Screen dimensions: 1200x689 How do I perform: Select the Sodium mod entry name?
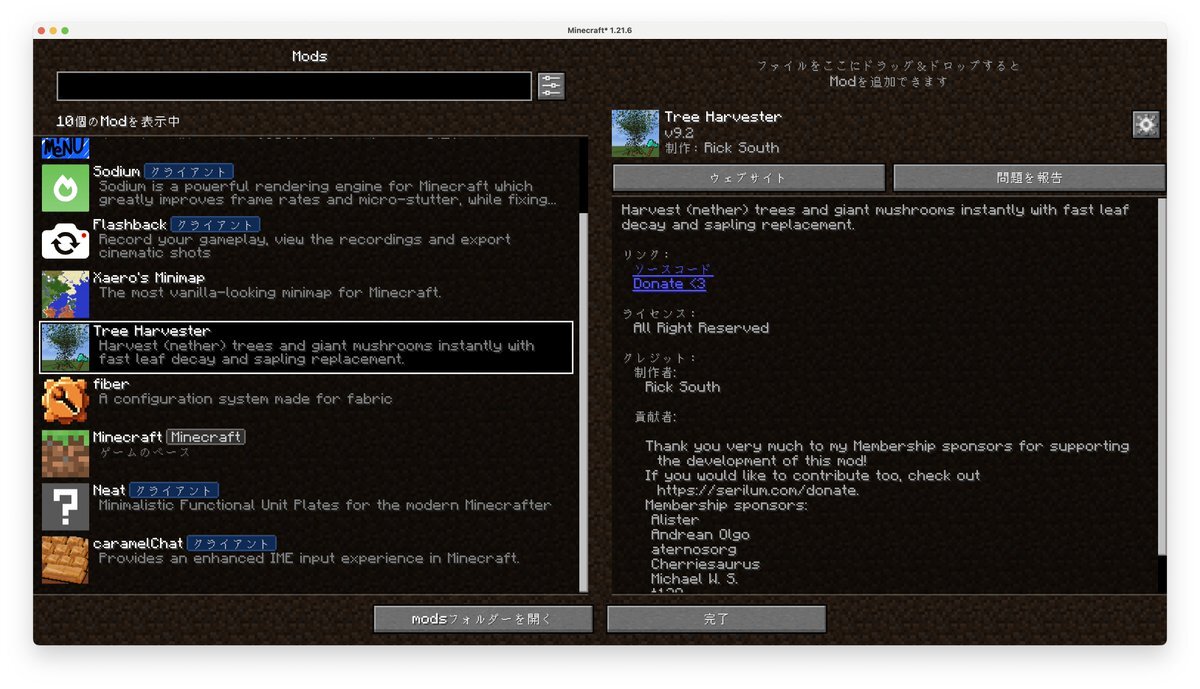tap(116, 171)
